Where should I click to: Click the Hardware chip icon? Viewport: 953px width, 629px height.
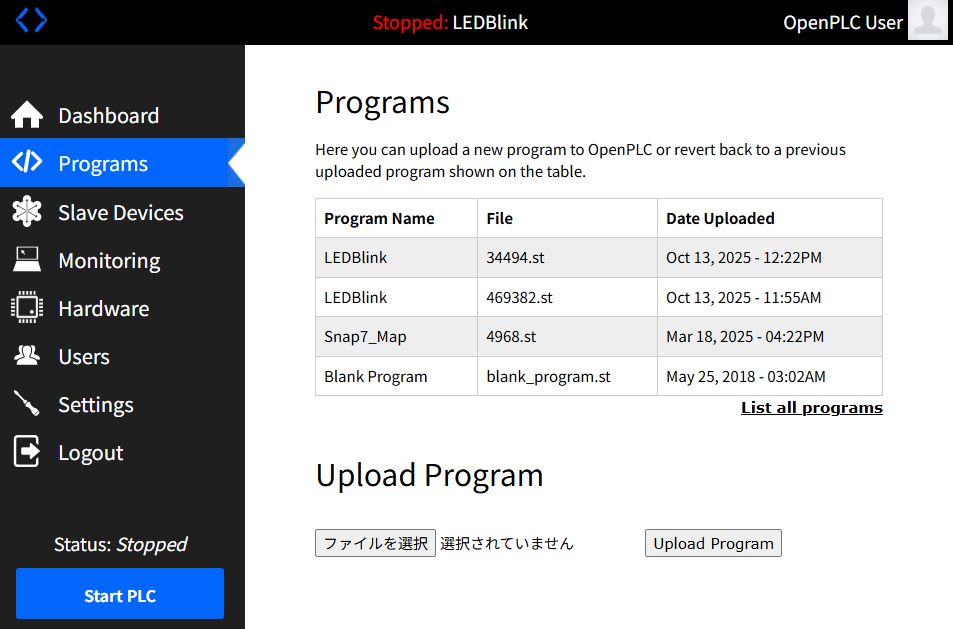27,308
